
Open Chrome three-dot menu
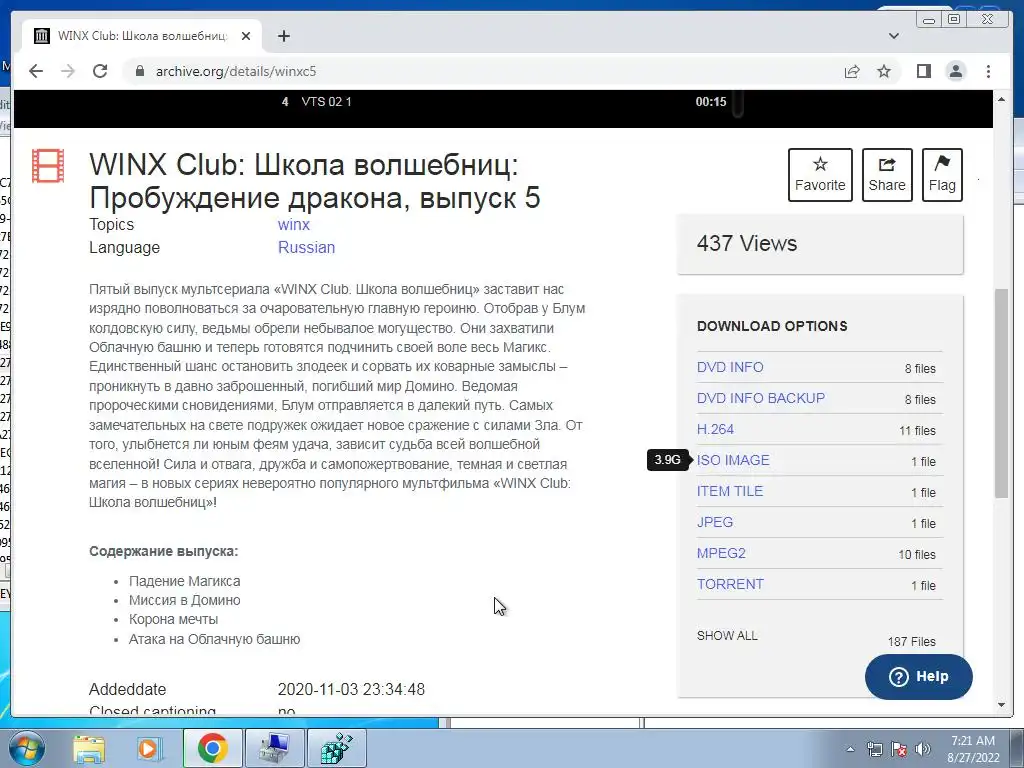coord(988,71)
